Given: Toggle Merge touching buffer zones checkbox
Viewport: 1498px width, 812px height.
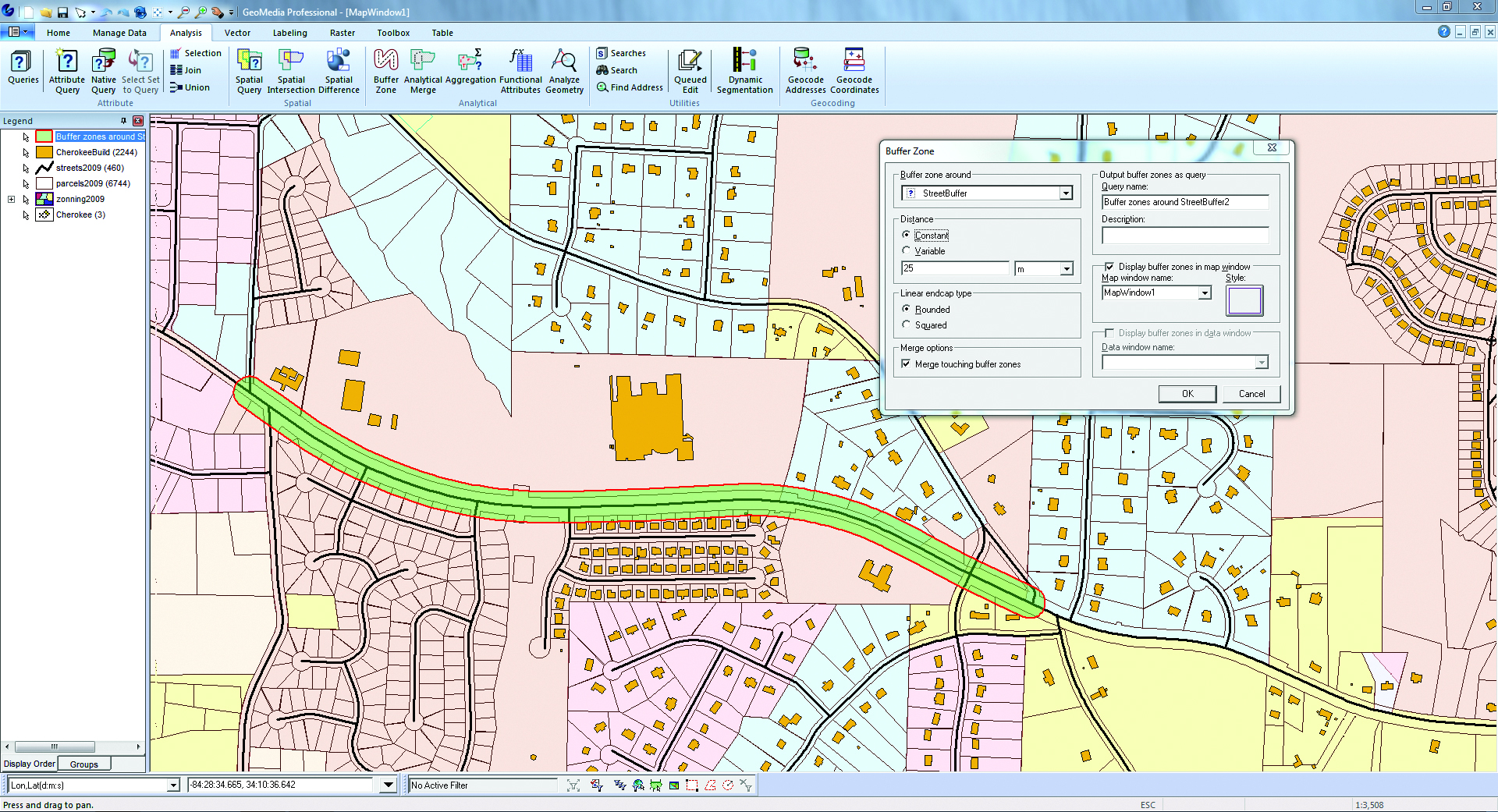Looking at the screenshot, I should tap(906, 364).
